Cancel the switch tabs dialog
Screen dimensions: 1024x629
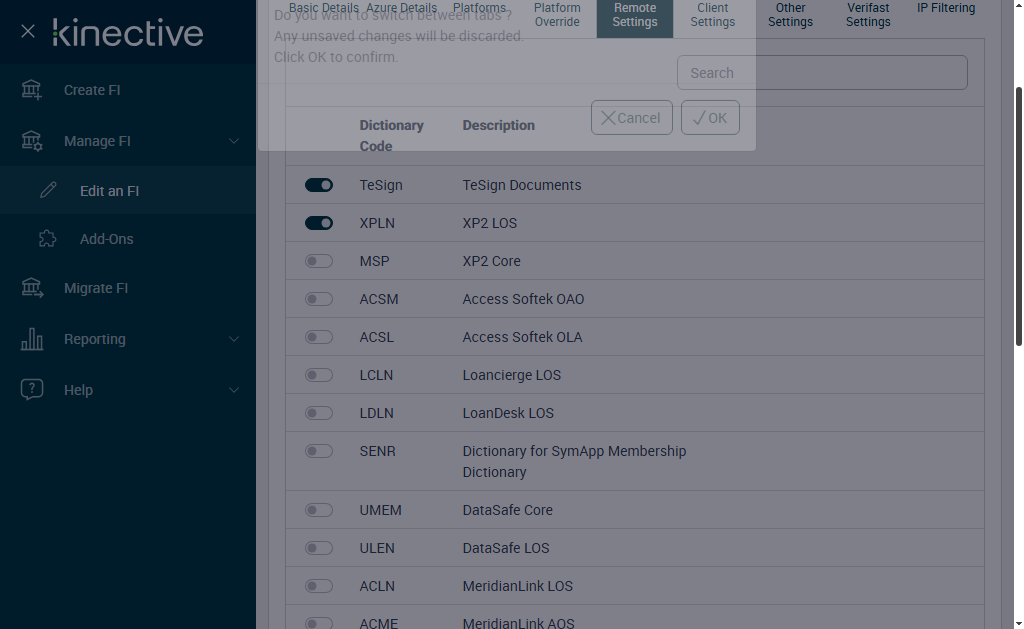631,118
